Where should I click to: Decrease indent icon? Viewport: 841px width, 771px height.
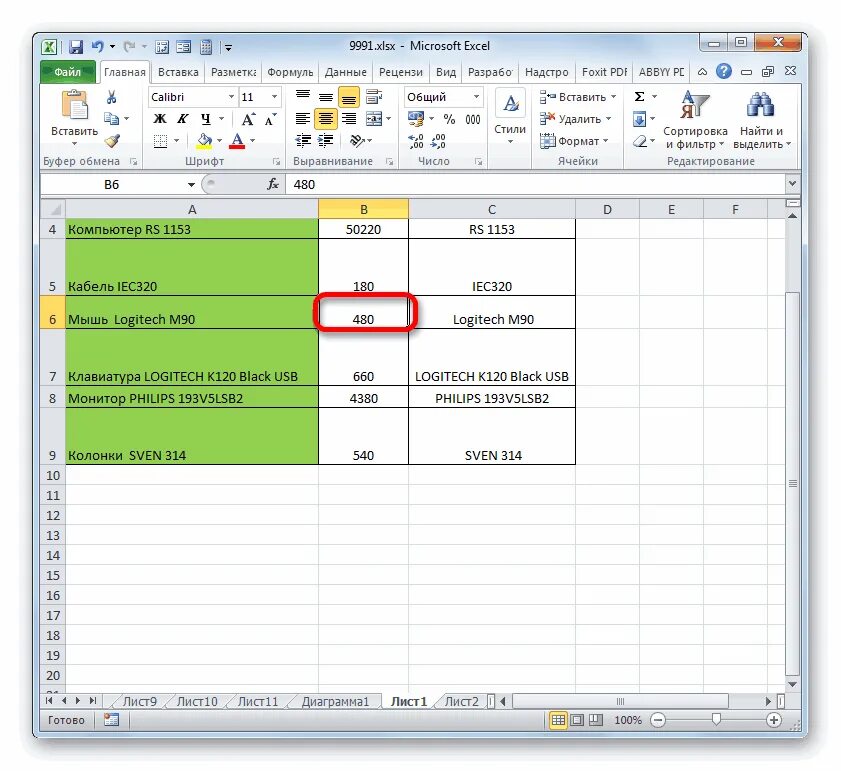click(303, 141)
